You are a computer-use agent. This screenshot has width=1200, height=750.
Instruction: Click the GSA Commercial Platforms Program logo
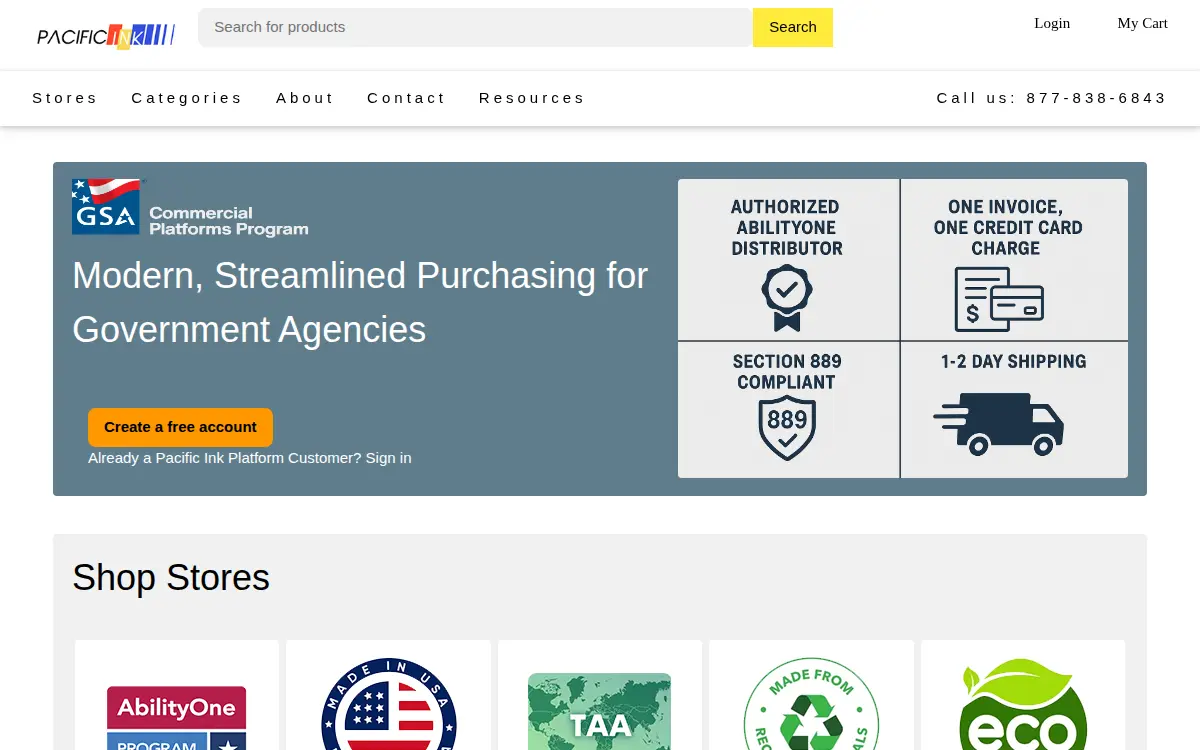tap(190, 207)
